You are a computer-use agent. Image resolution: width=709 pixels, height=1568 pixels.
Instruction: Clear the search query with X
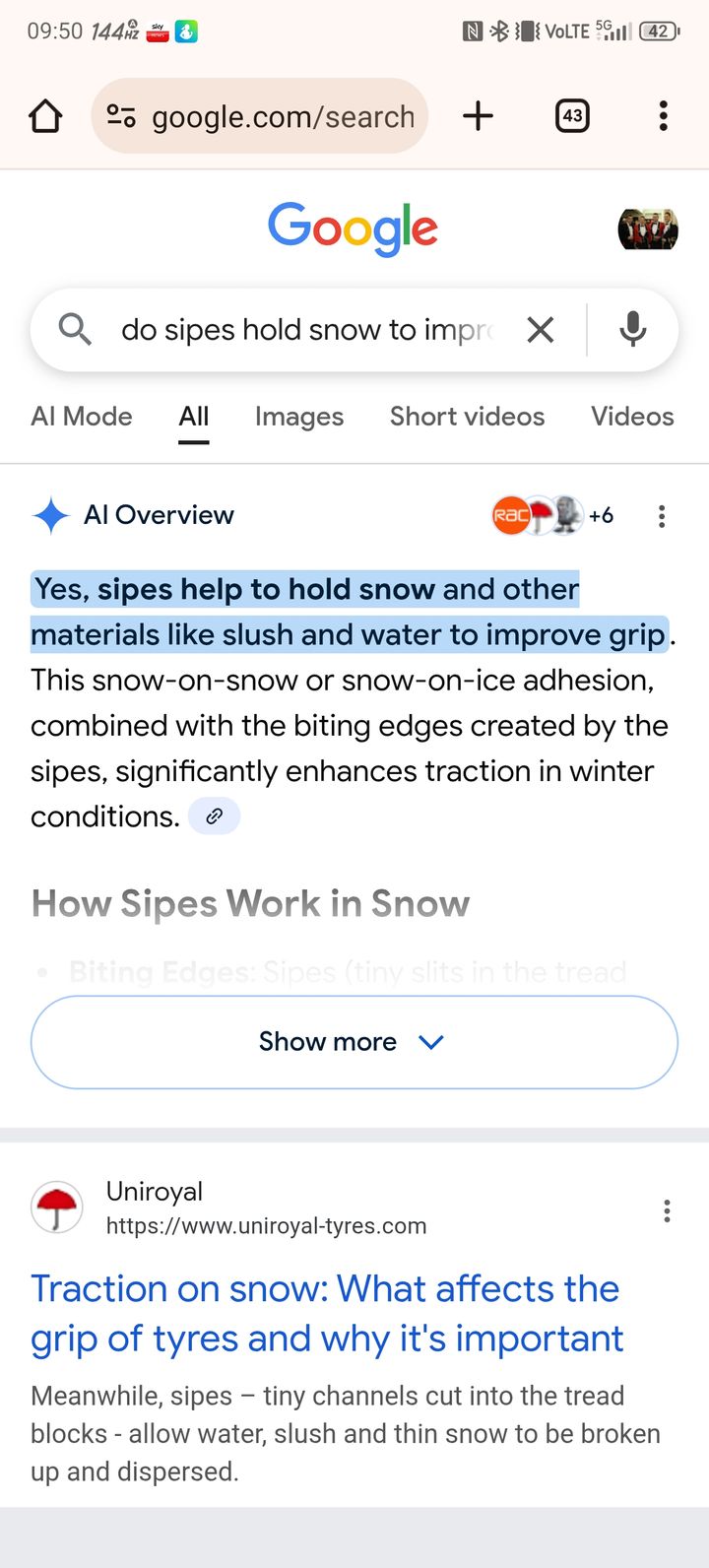tap(541, 330)
